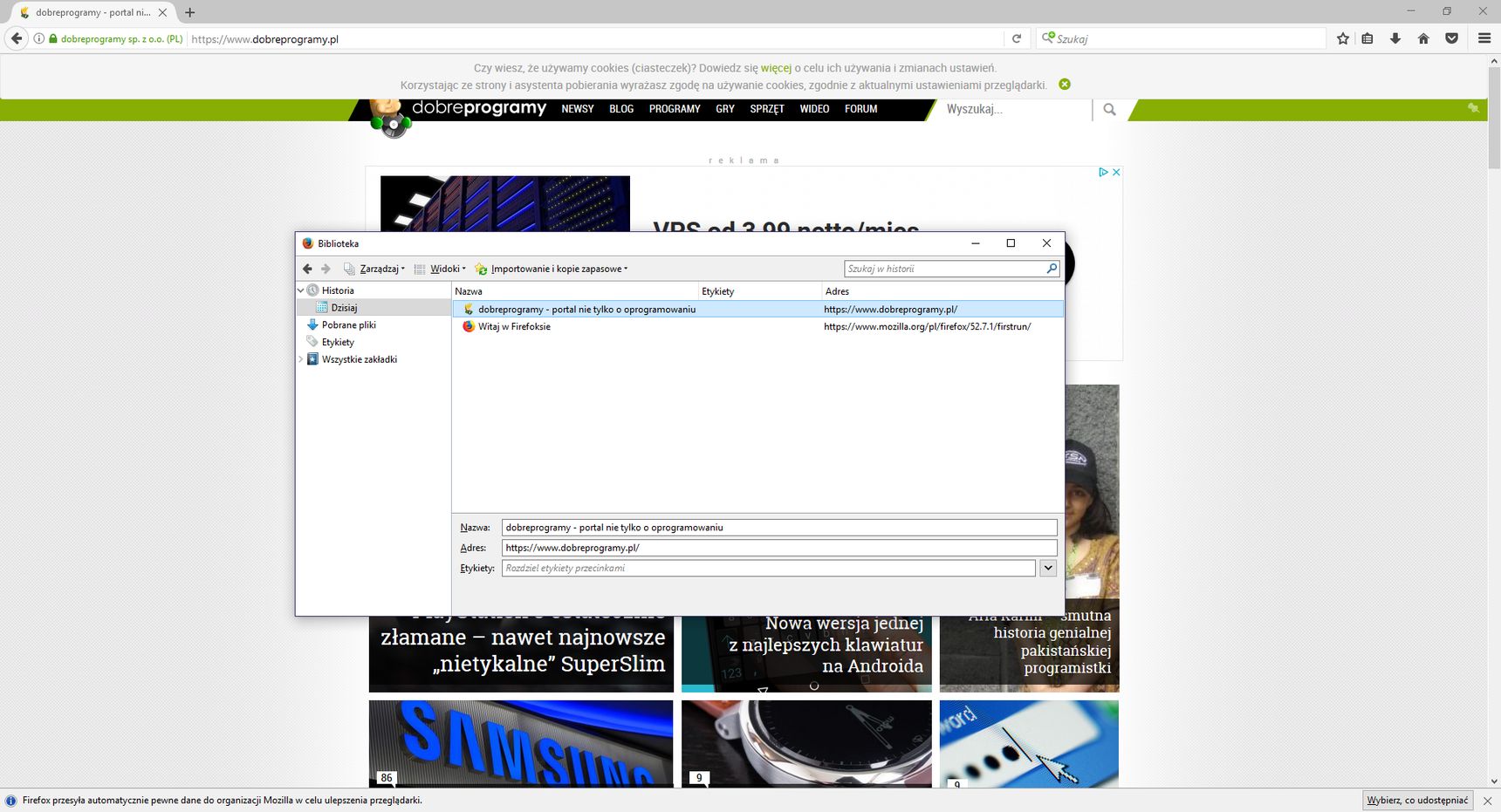Viewport: 1501px width, 812px height.
Task: Click the mozilla.org firstrun address cell
Action: click(927, 326)
